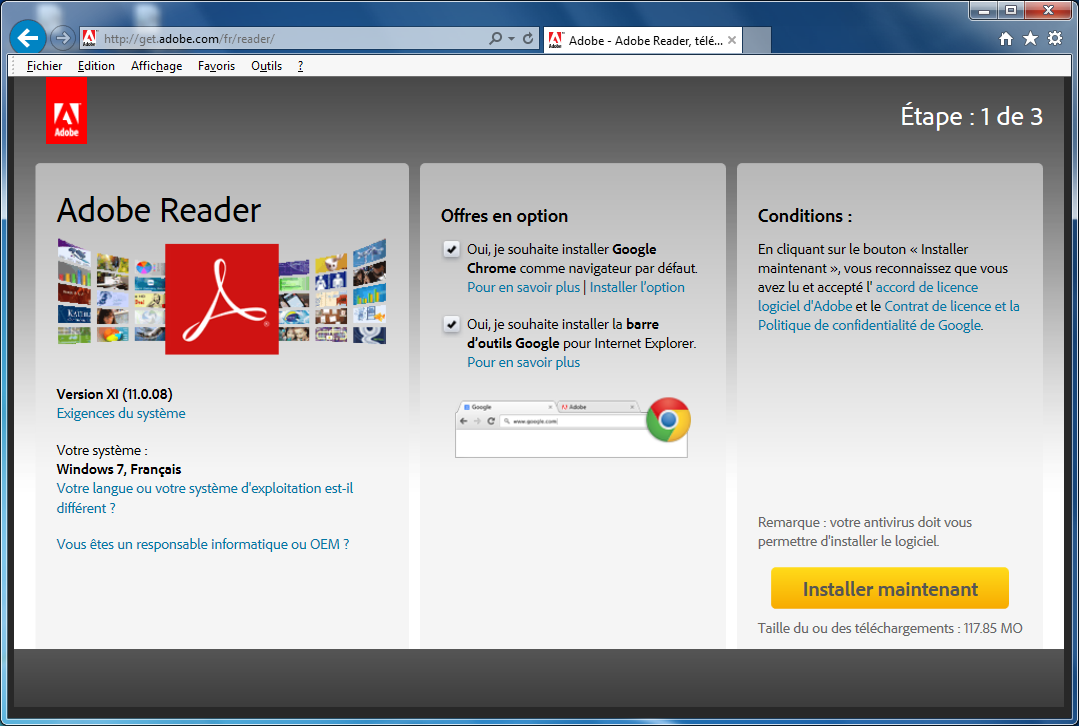Screen dimensions: 1079x726
Task: Click the browser forward arrow button
Action: (63, 39)
